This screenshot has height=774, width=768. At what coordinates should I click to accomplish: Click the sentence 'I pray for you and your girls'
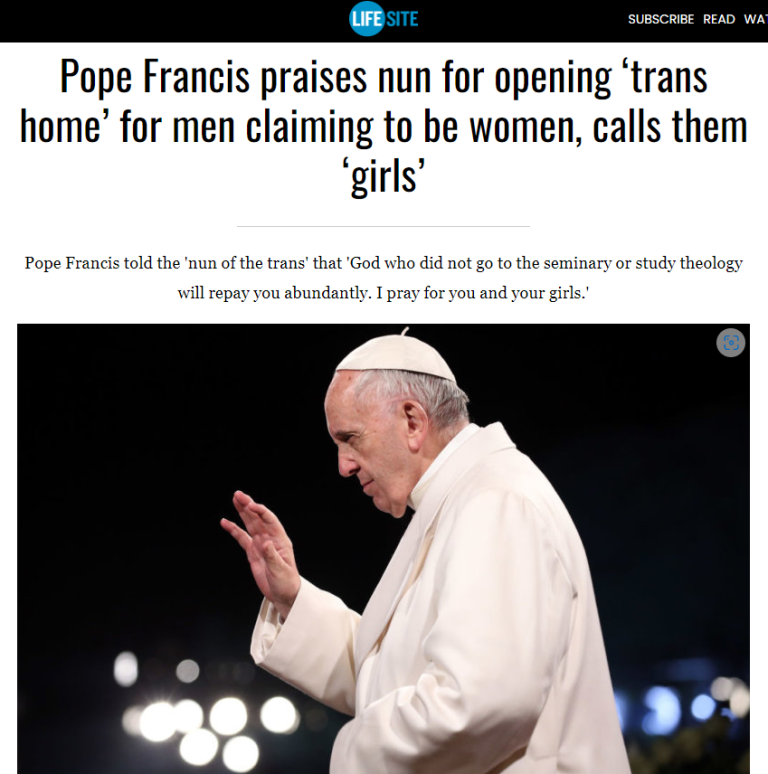click(x=482, y=293)
